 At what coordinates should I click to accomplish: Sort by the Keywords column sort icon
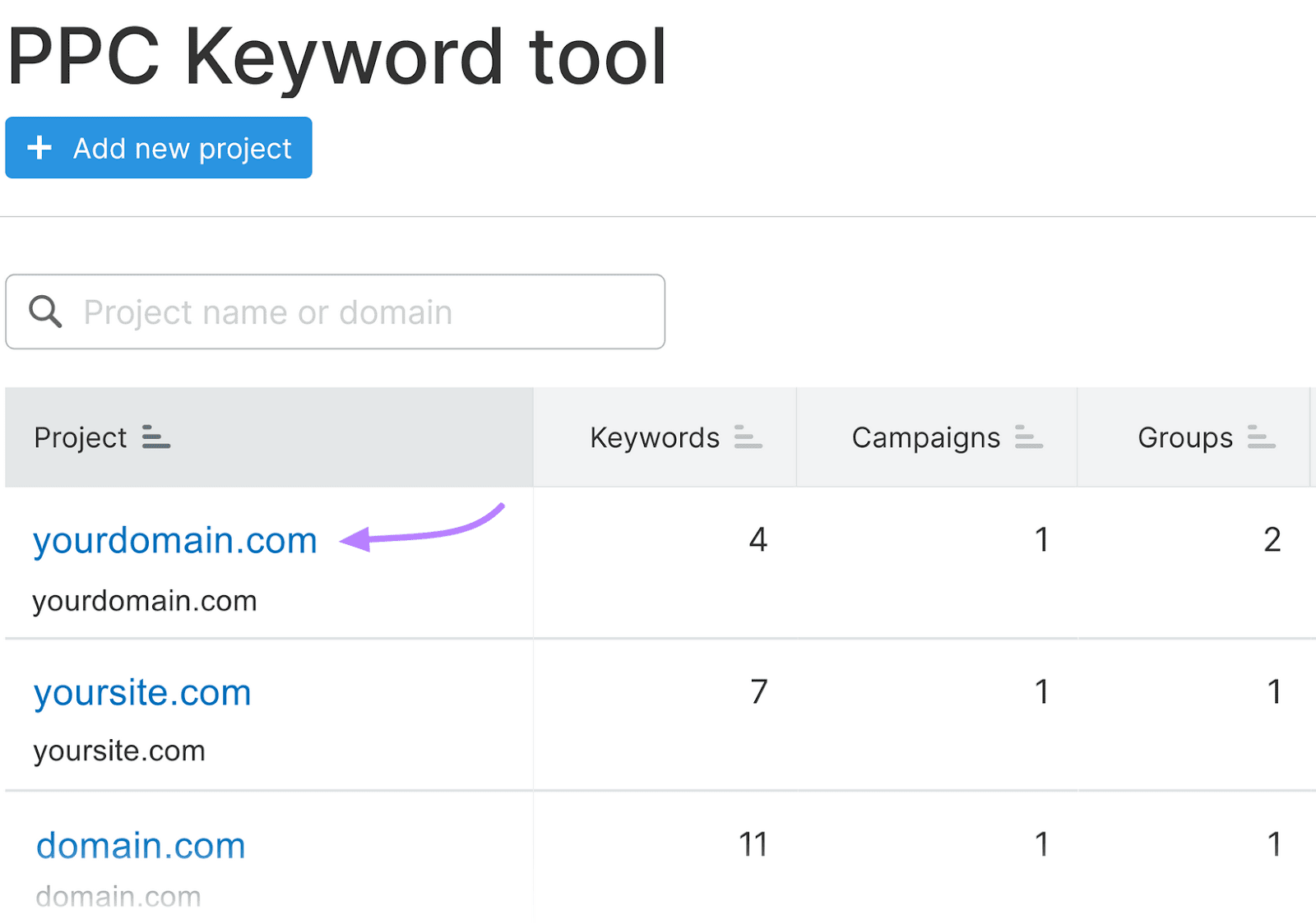[747, 437]
